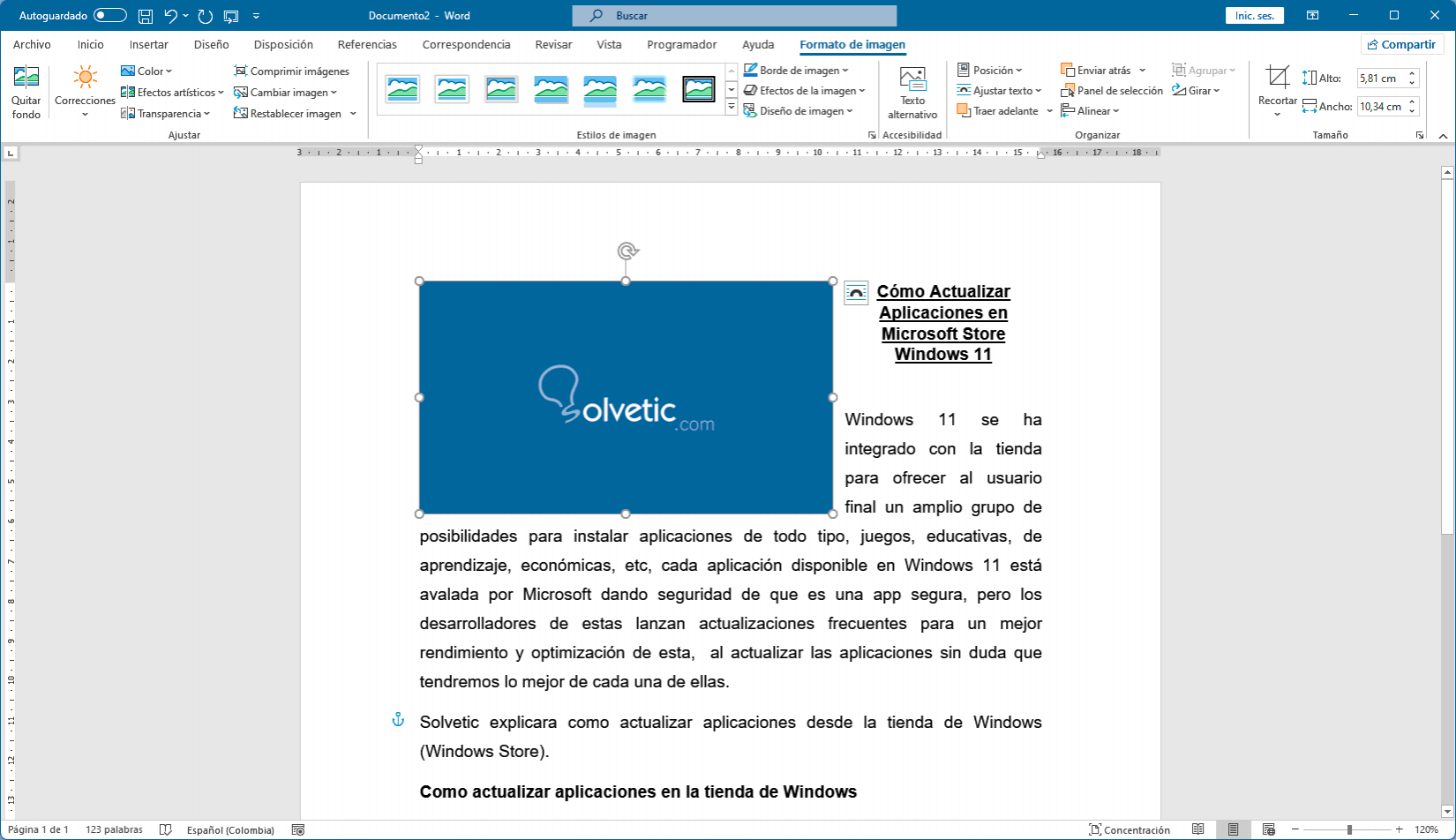Open the Panel de selección
1456x840 pixels.
coord(1112,91)
